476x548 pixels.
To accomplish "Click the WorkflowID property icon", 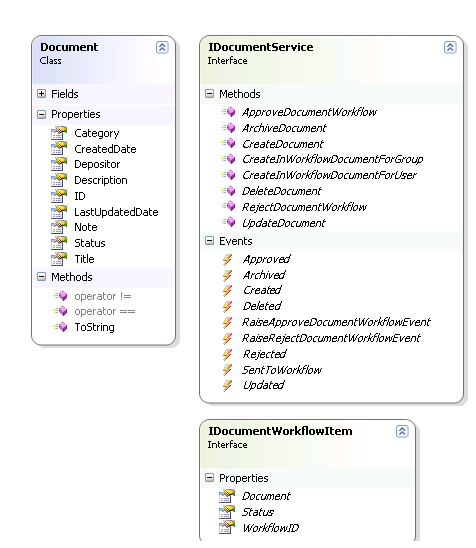I will (x=226, y=528).
